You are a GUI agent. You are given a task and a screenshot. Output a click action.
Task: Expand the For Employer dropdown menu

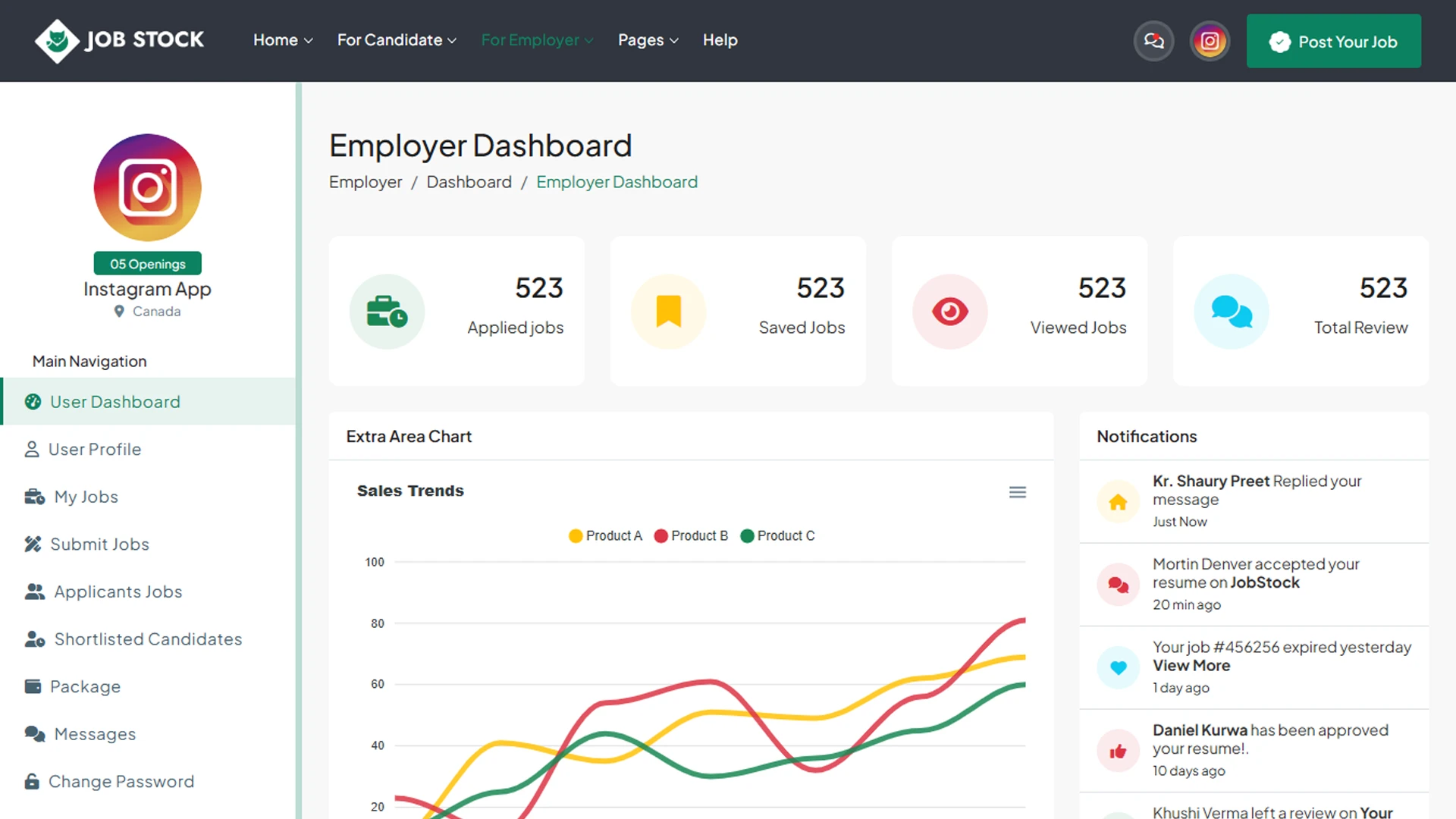point(537,40)
